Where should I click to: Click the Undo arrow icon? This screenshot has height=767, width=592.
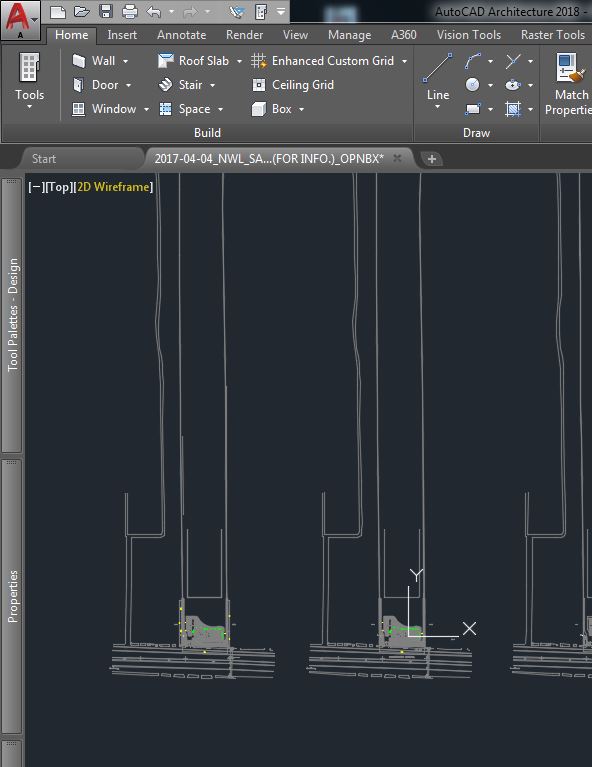(x=154, y=11)
